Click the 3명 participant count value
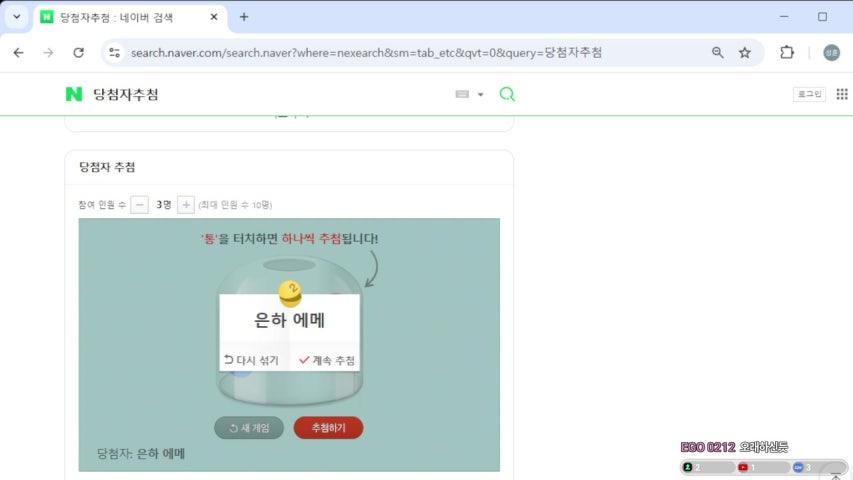 coord(163,205)
